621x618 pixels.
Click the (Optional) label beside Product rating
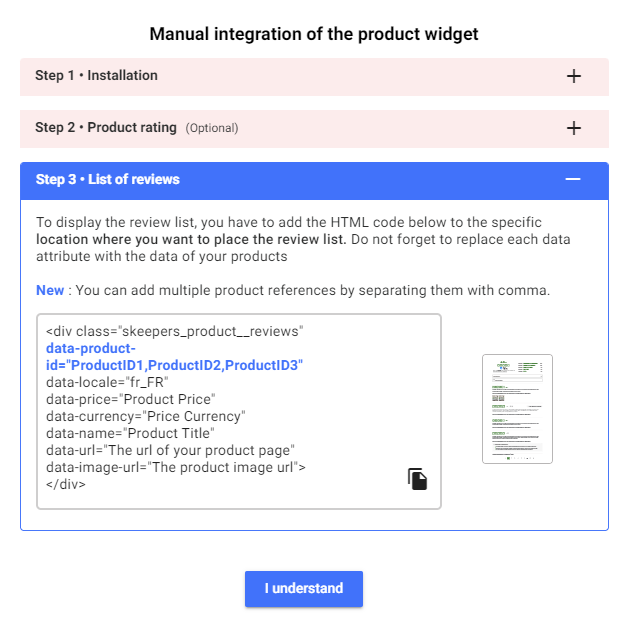coord(212,128)
